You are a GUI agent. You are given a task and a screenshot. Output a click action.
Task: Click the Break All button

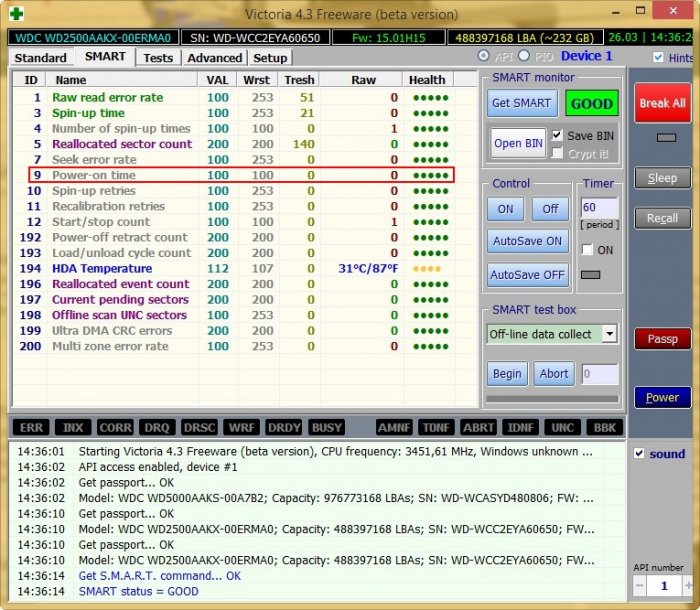[662, 103]
